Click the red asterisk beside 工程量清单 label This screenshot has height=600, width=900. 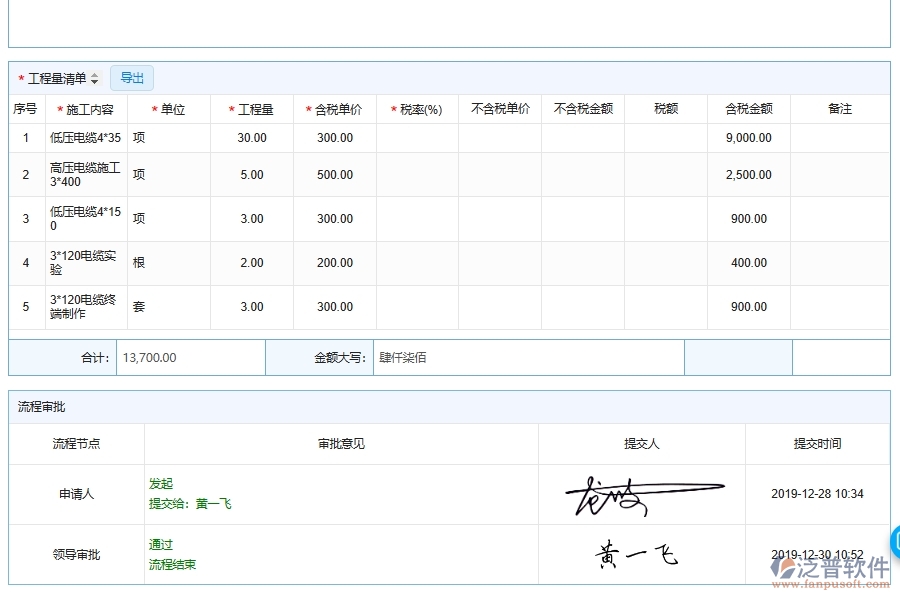[21, 77]
